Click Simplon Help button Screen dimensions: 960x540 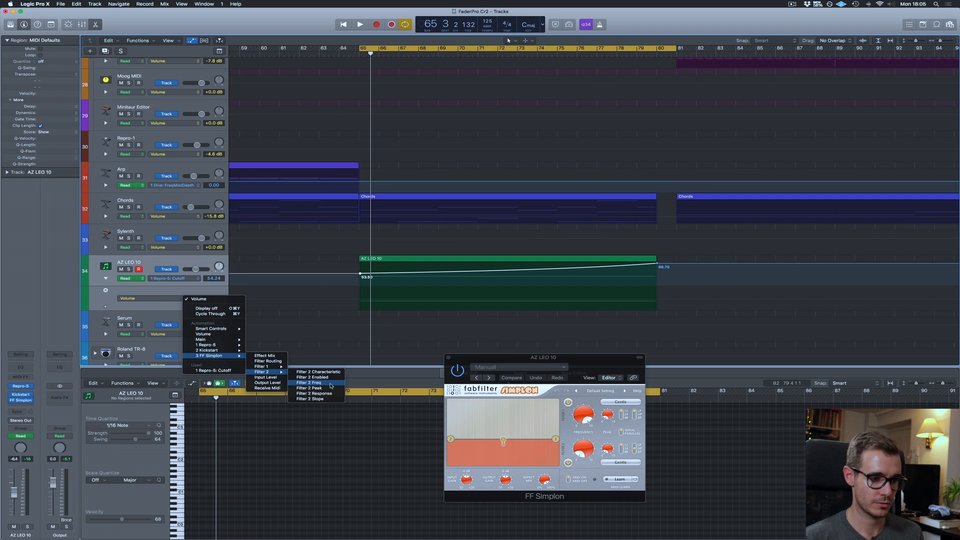pos(637,391)
